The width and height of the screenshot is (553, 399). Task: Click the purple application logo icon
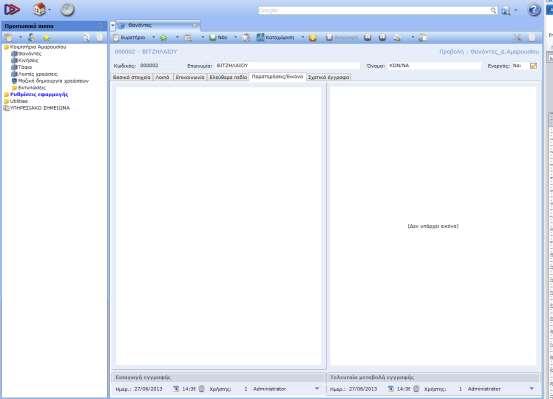pyautogui.click(x=12, y=9)
